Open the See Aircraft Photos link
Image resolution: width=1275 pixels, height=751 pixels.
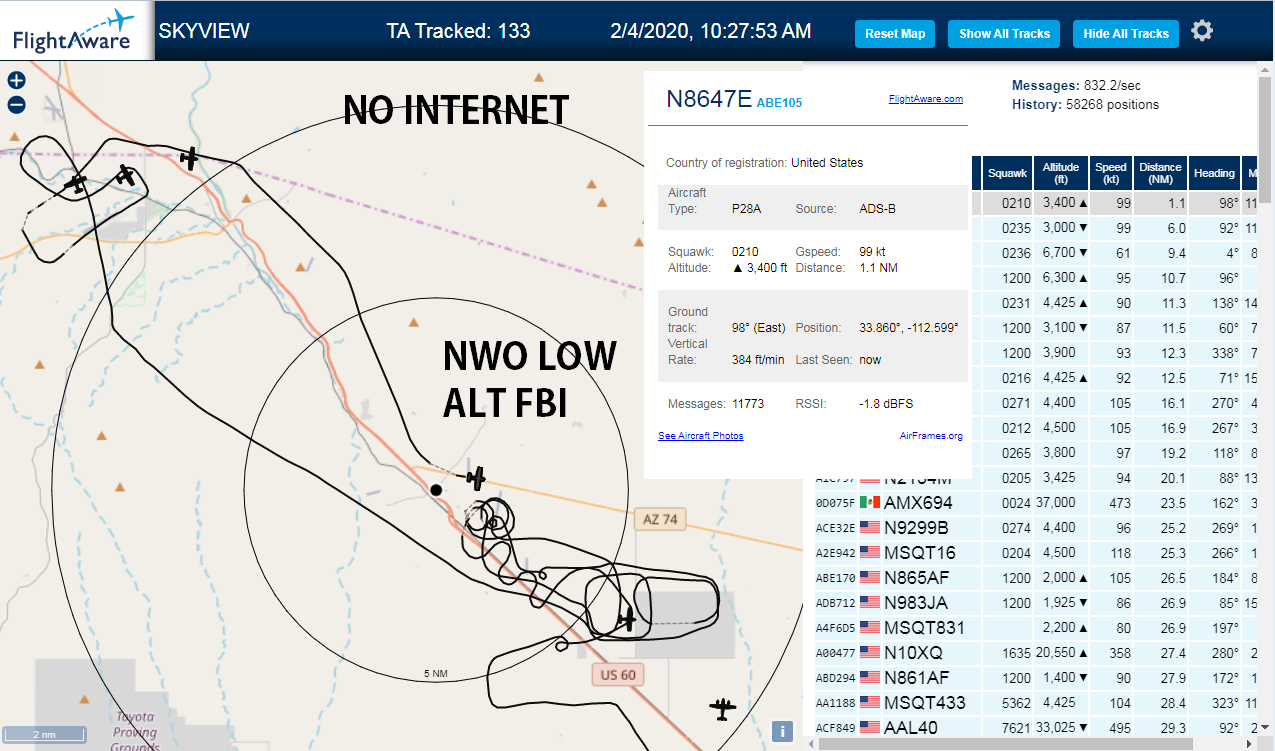[701, 436]
